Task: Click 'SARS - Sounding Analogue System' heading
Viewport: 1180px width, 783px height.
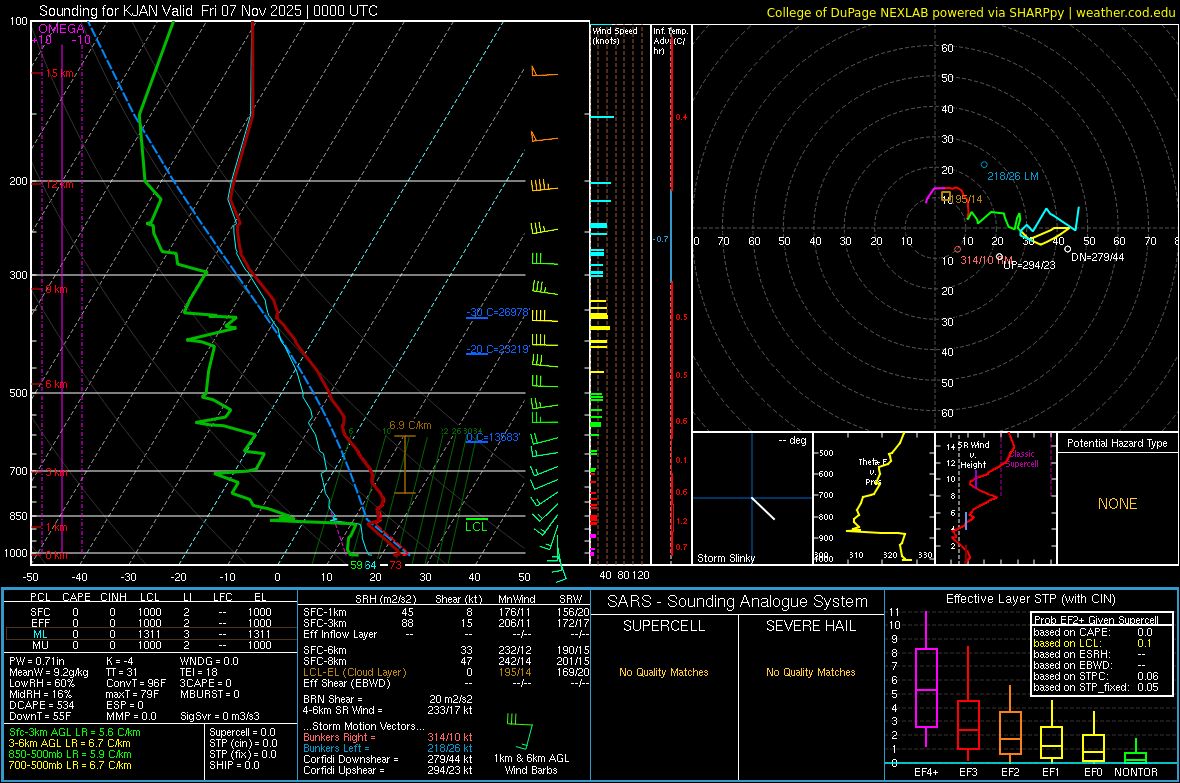Action: point(738,602)
